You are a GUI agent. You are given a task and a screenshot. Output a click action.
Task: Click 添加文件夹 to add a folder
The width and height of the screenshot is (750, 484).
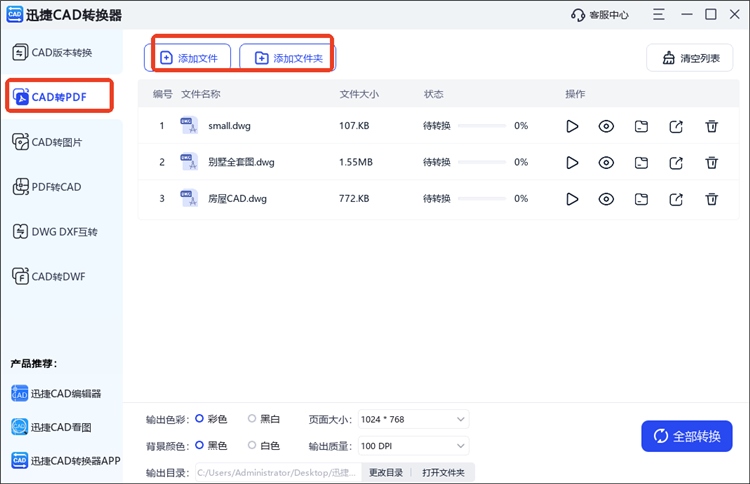click(x=288, y=58)
